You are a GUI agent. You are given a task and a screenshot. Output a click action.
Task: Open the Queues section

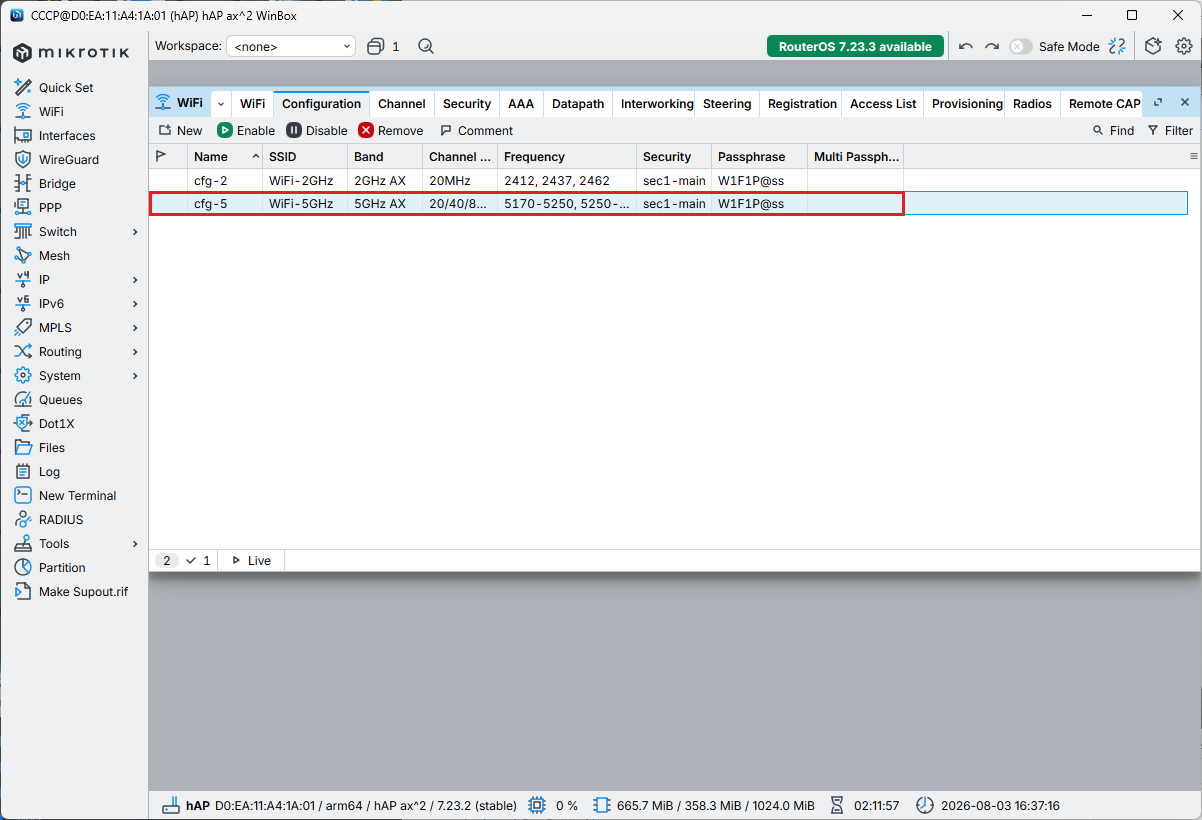(60, 399)
